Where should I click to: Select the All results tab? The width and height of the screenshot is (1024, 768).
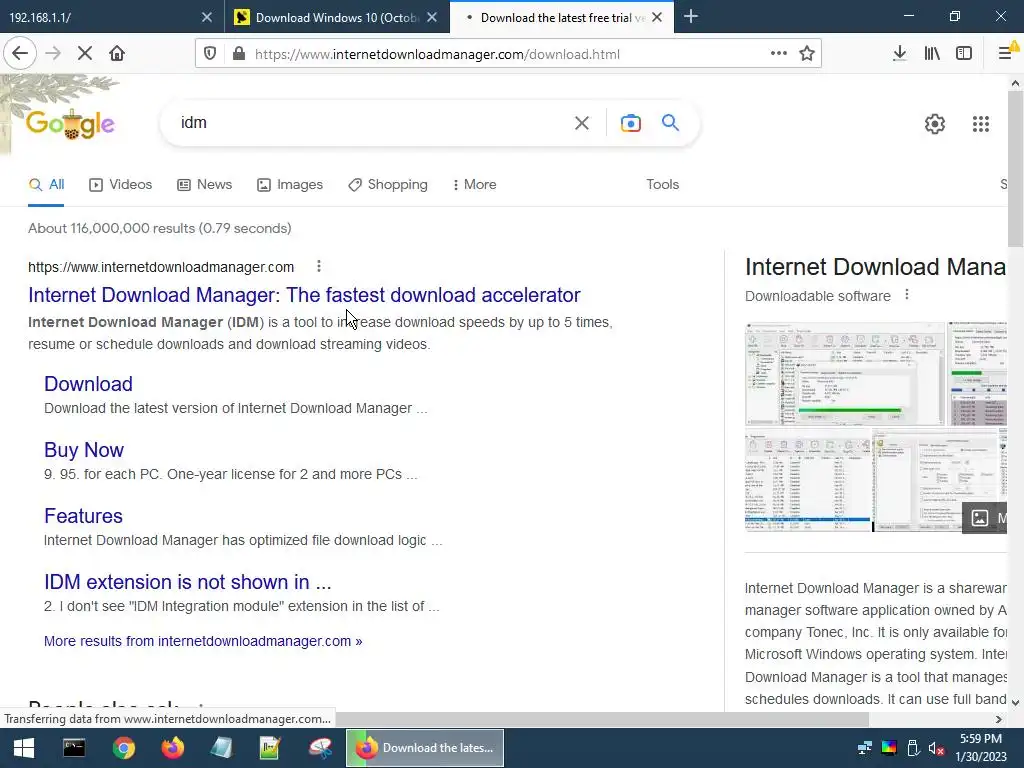pos(46,185)
